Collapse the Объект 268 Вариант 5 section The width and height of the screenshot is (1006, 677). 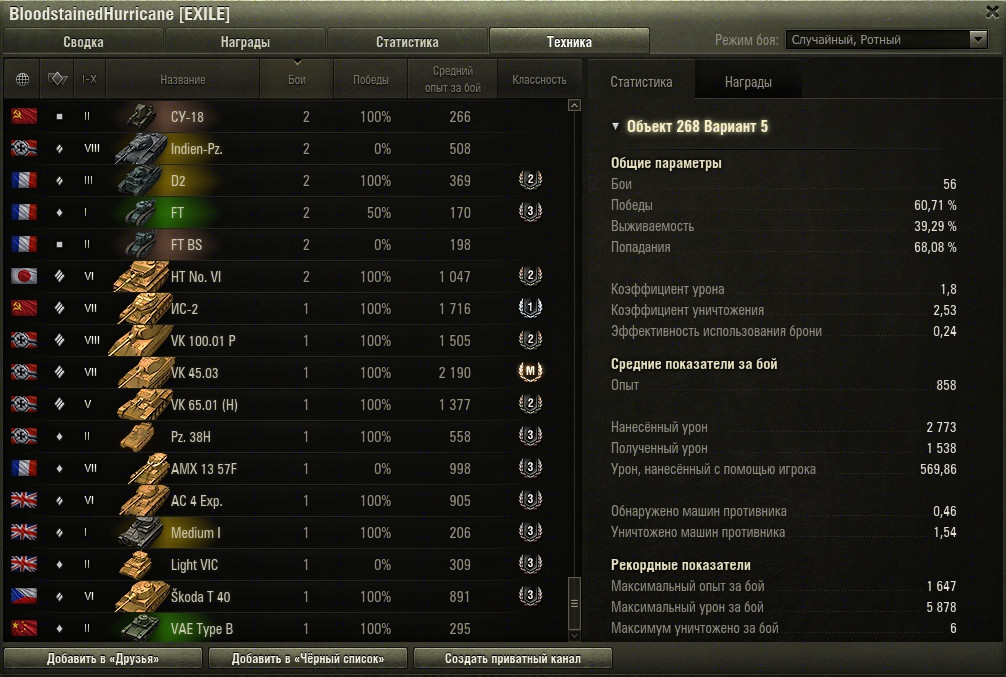tap(615, 126)
